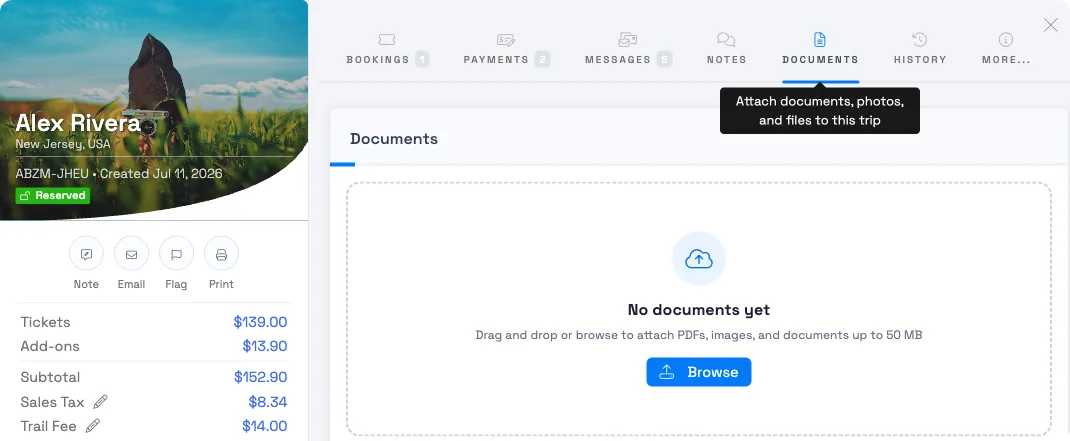Open the More... tab
Screen dimensions: 1070x441
tap(1006, 50)
